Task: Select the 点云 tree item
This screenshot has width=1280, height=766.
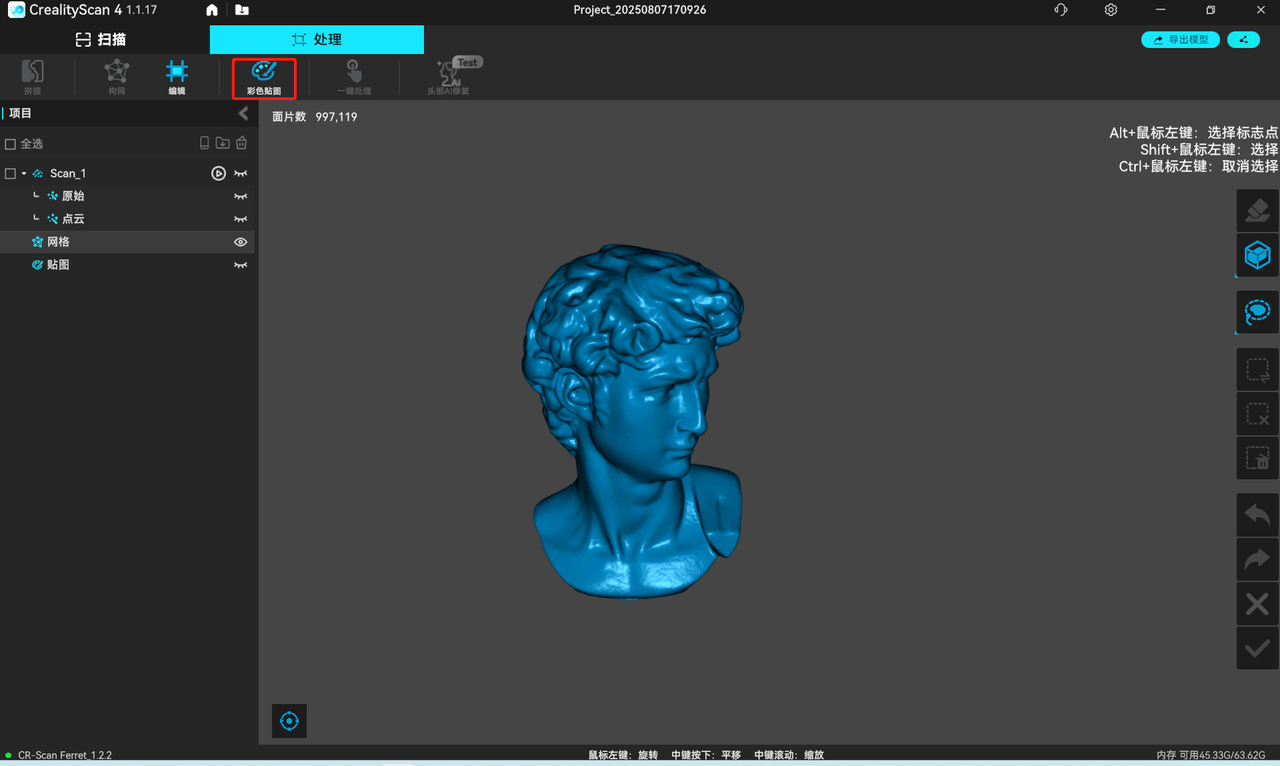Action: [x=73, y=219]
